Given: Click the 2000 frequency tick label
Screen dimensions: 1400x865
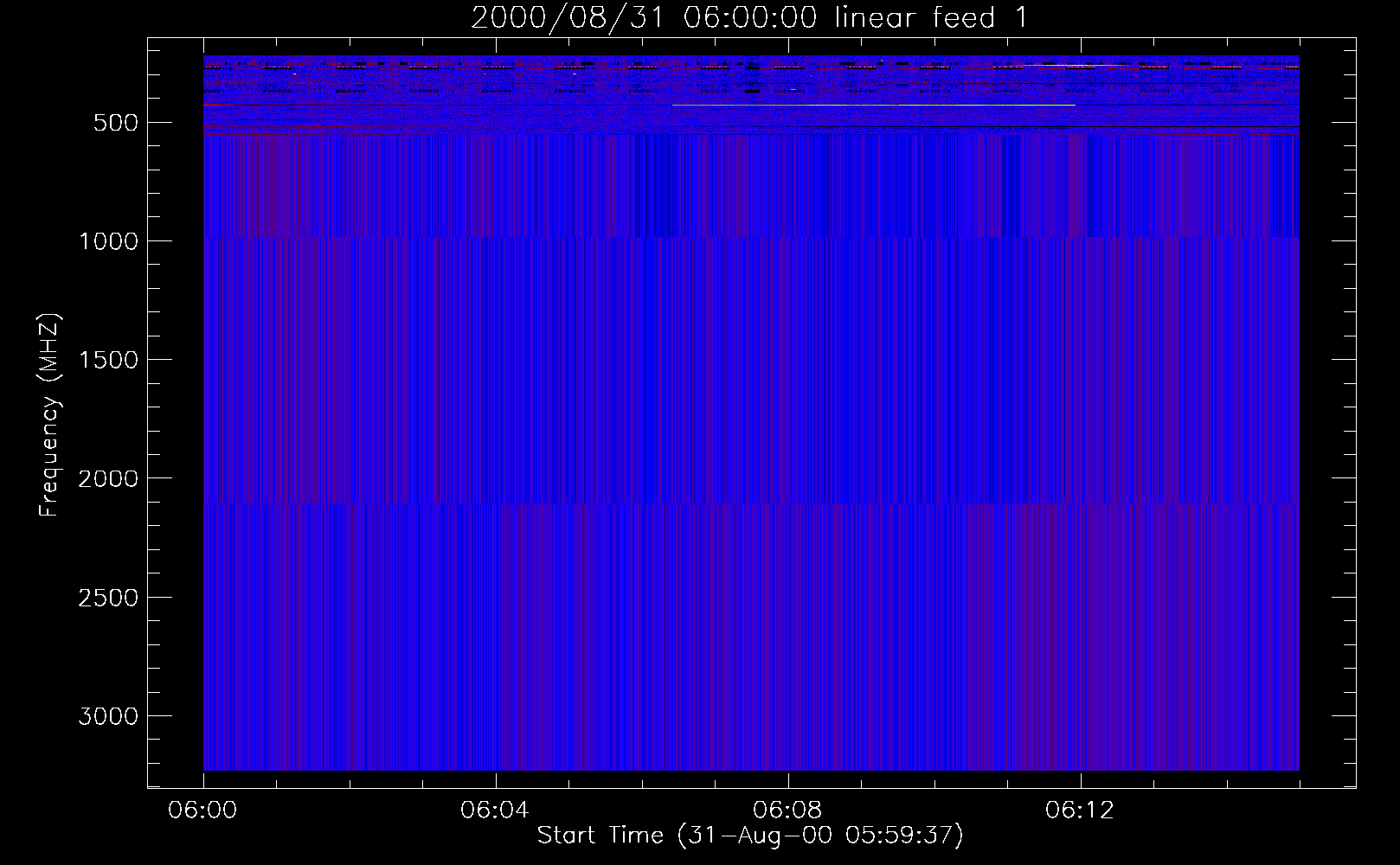Looking at the screenshot, I should click(x=109, y=478).
